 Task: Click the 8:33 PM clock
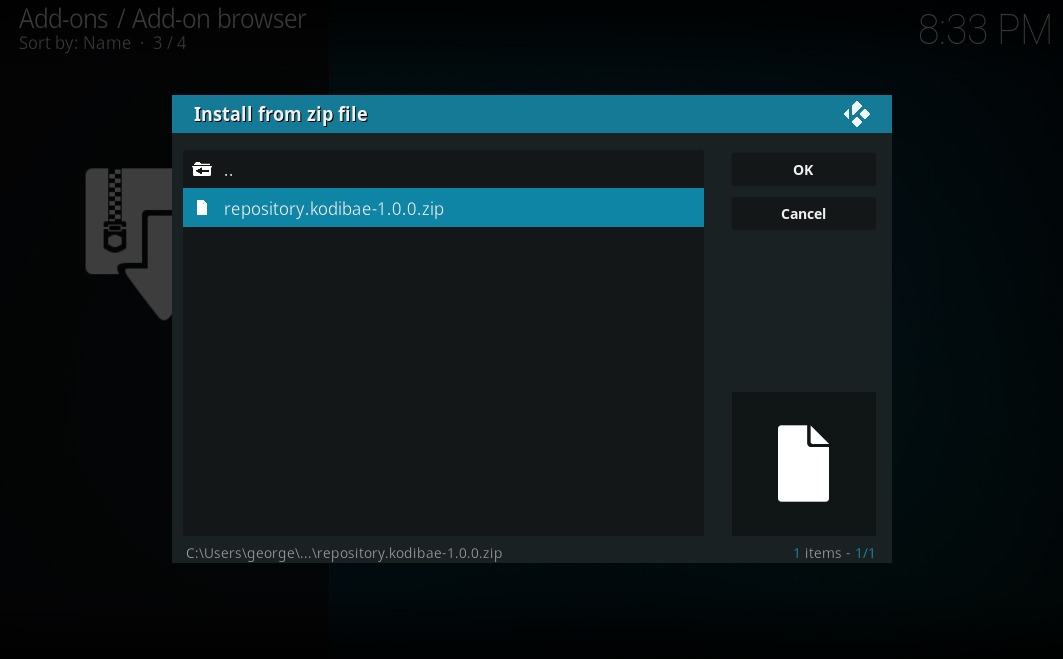[x=984, y=32]
